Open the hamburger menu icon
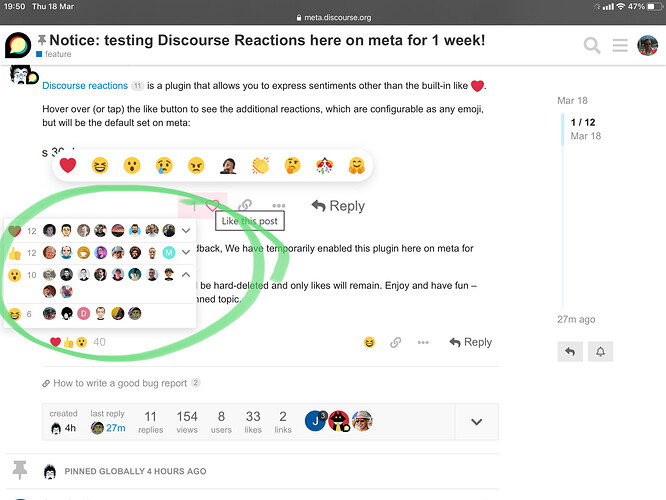Screen dimensions: 666x500 620,45
